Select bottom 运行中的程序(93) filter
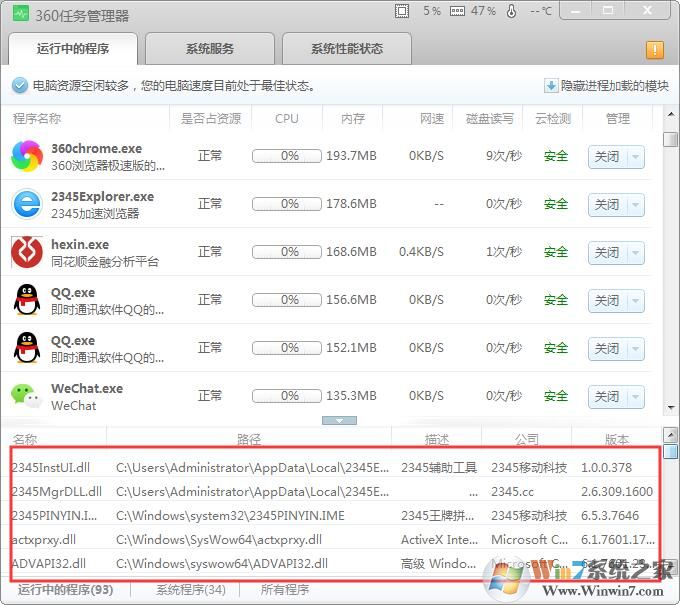This screenshot has width=680, height=605. point(65,590)
